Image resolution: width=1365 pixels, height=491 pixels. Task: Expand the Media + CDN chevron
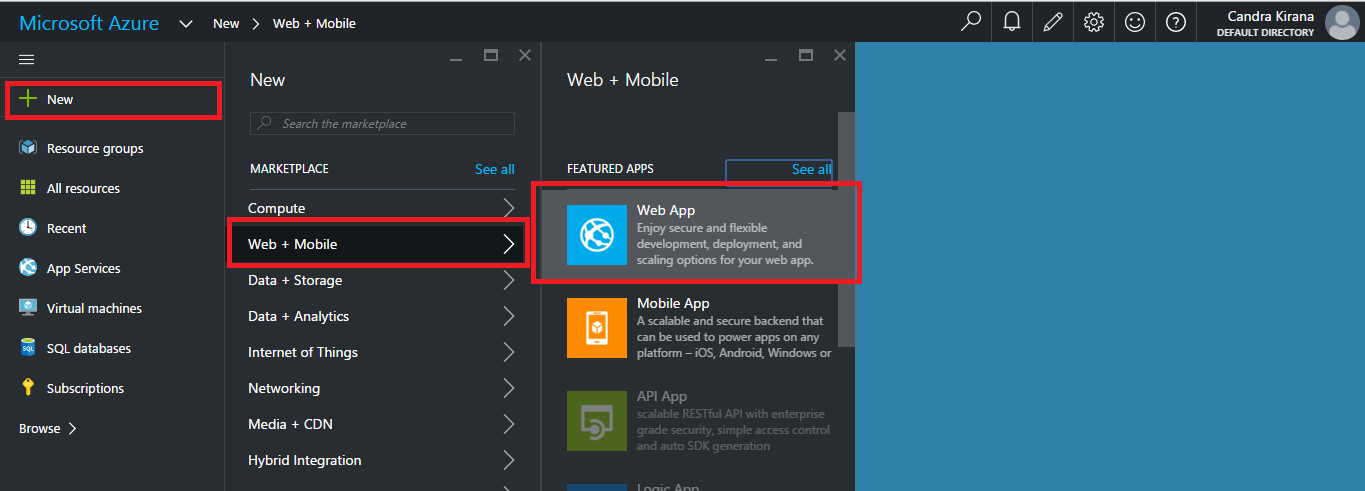509,424
